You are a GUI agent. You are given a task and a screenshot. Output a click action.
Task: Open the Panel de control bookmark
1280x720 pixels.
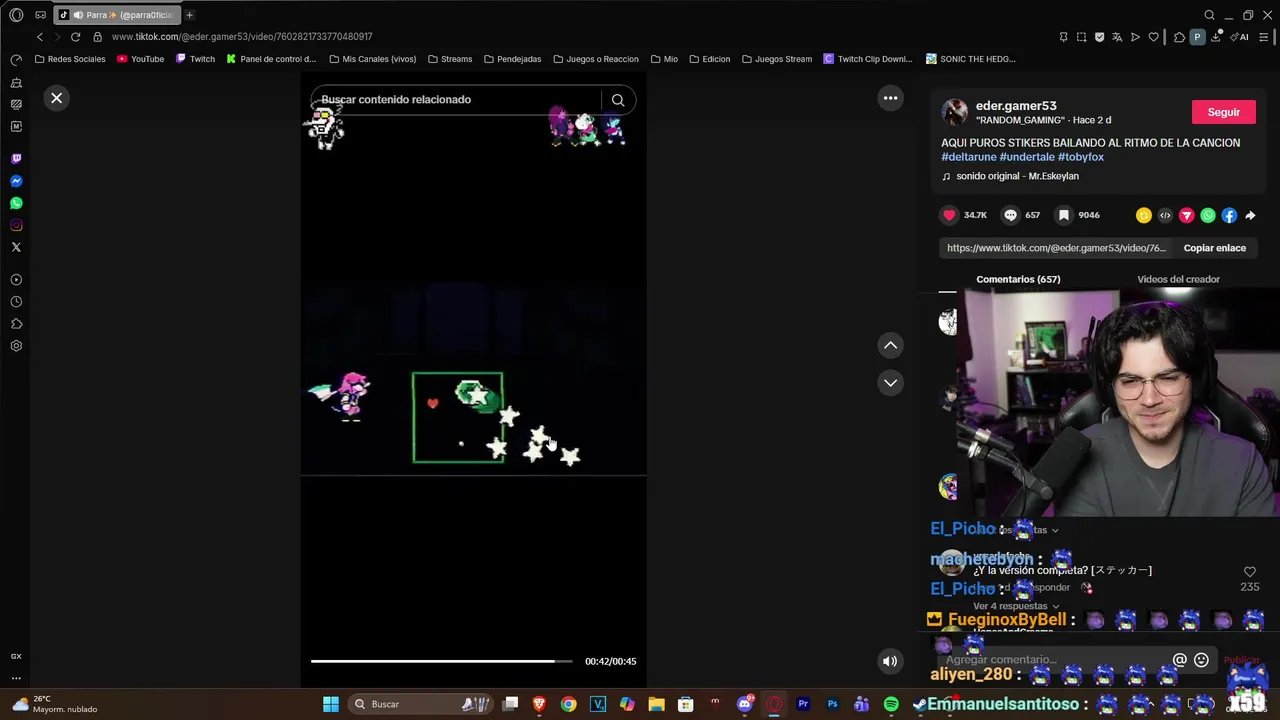271,59
